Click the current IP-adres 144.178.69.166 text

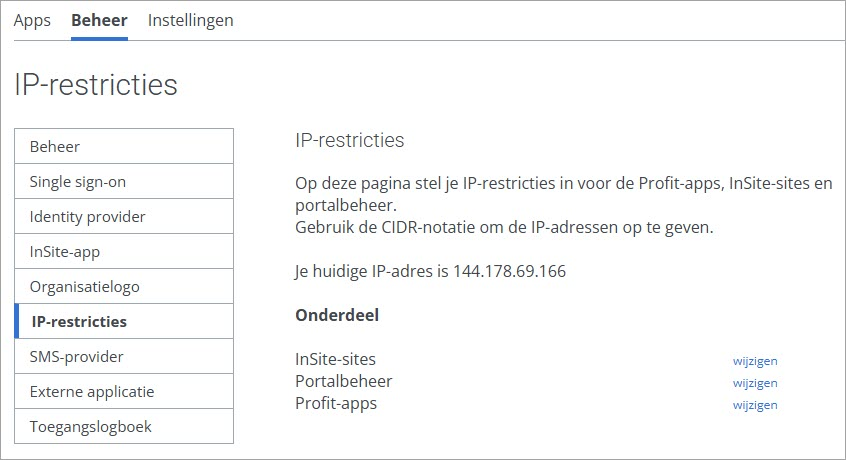coord(509,271)
